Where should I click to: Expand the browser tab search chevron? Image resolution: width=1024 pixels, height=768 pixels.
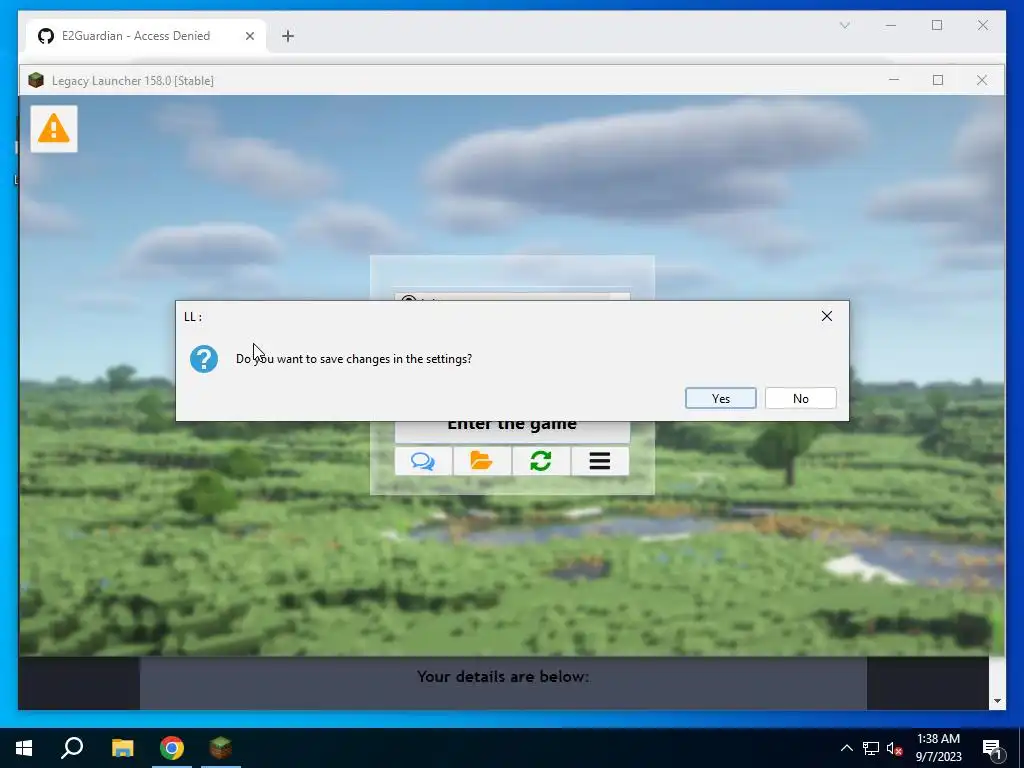[844, 25]
